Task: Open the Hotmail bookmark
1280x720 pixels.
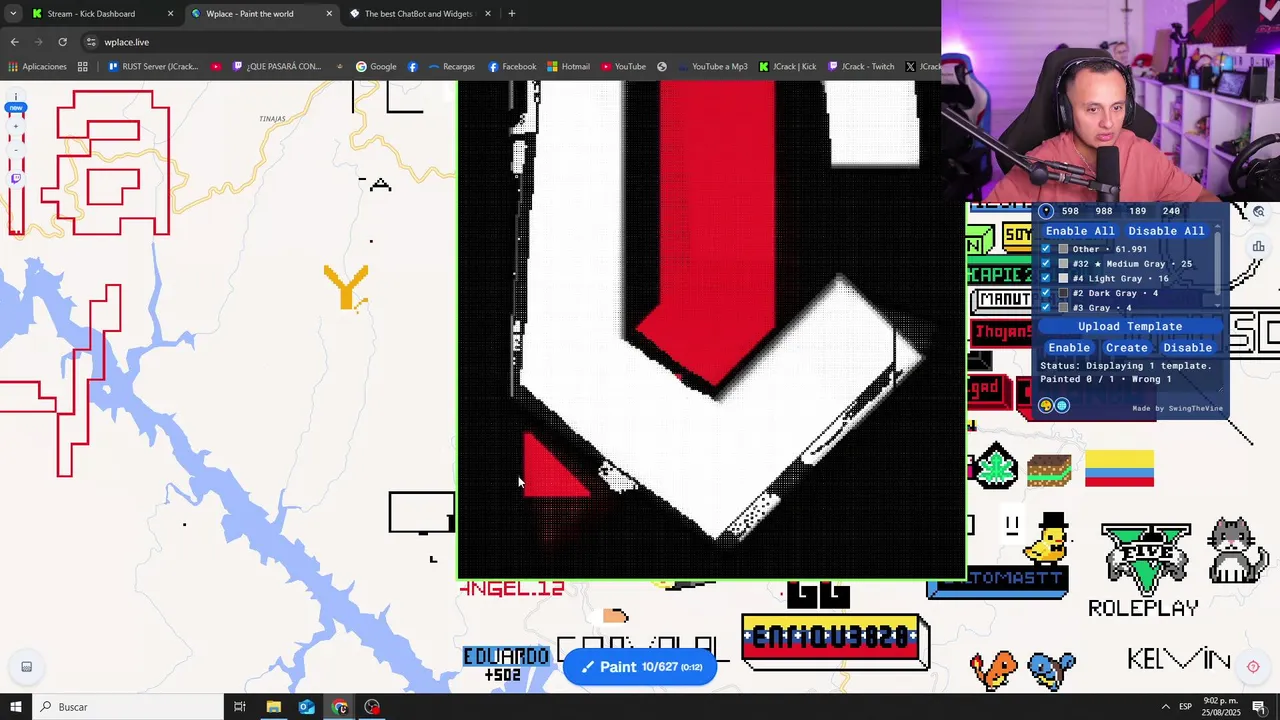Action: tap(568, 67)
